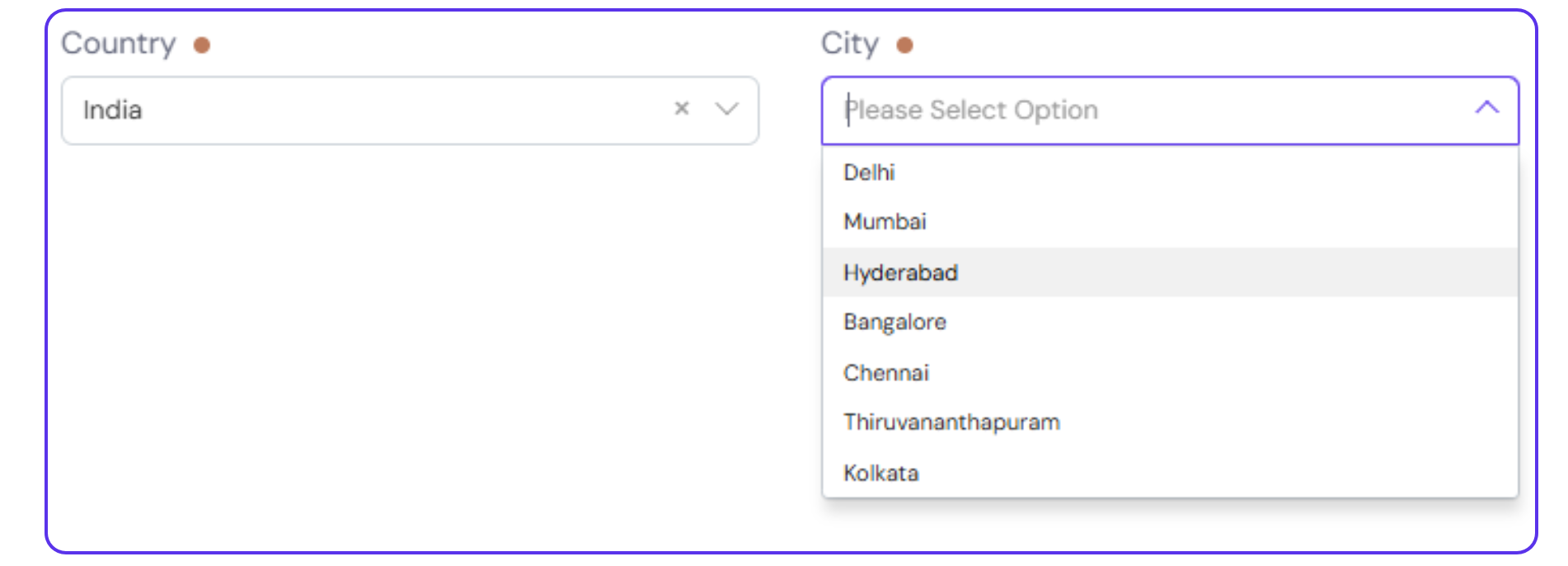This screenshot has width=1568, height=566.
Task: Expand the Country dropdown chevron
Action: tap(726, 109)
